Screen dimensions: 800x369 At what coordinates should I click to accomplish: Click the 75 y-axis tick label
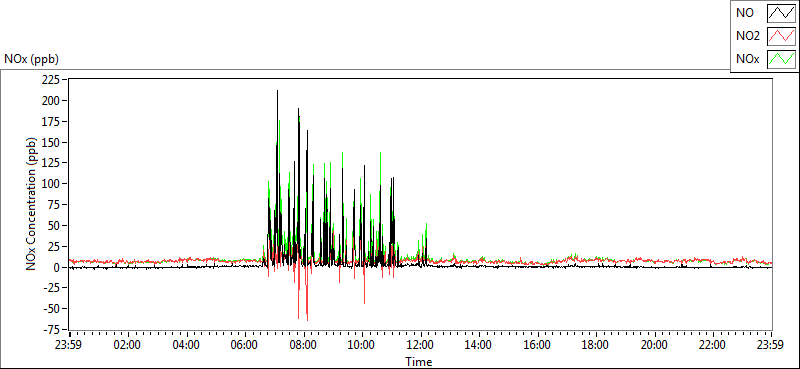(55, 204)
